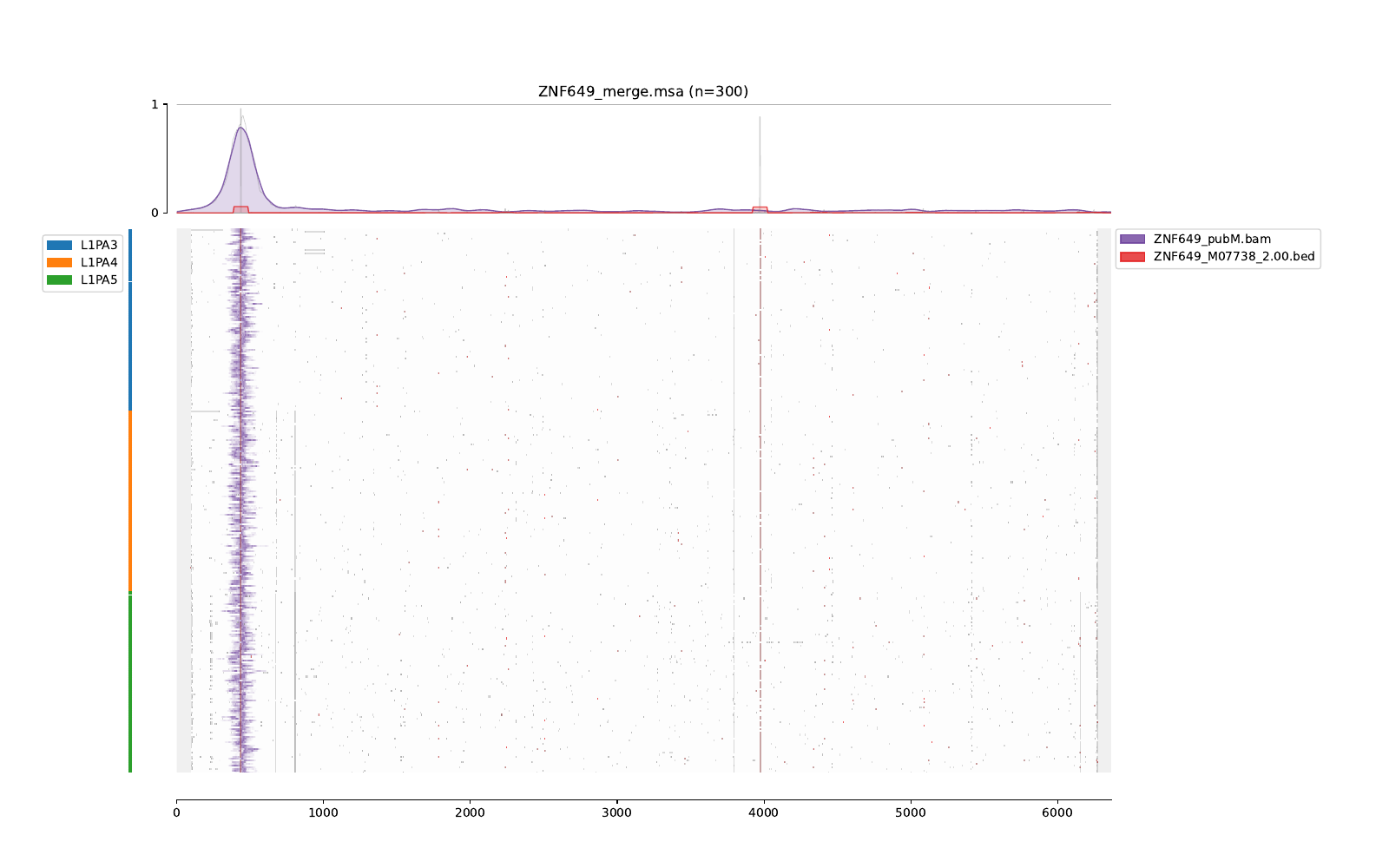Click the orange L1PA4 legend swatch
This screenshot has height=868, width=1389.
[59, 263]
